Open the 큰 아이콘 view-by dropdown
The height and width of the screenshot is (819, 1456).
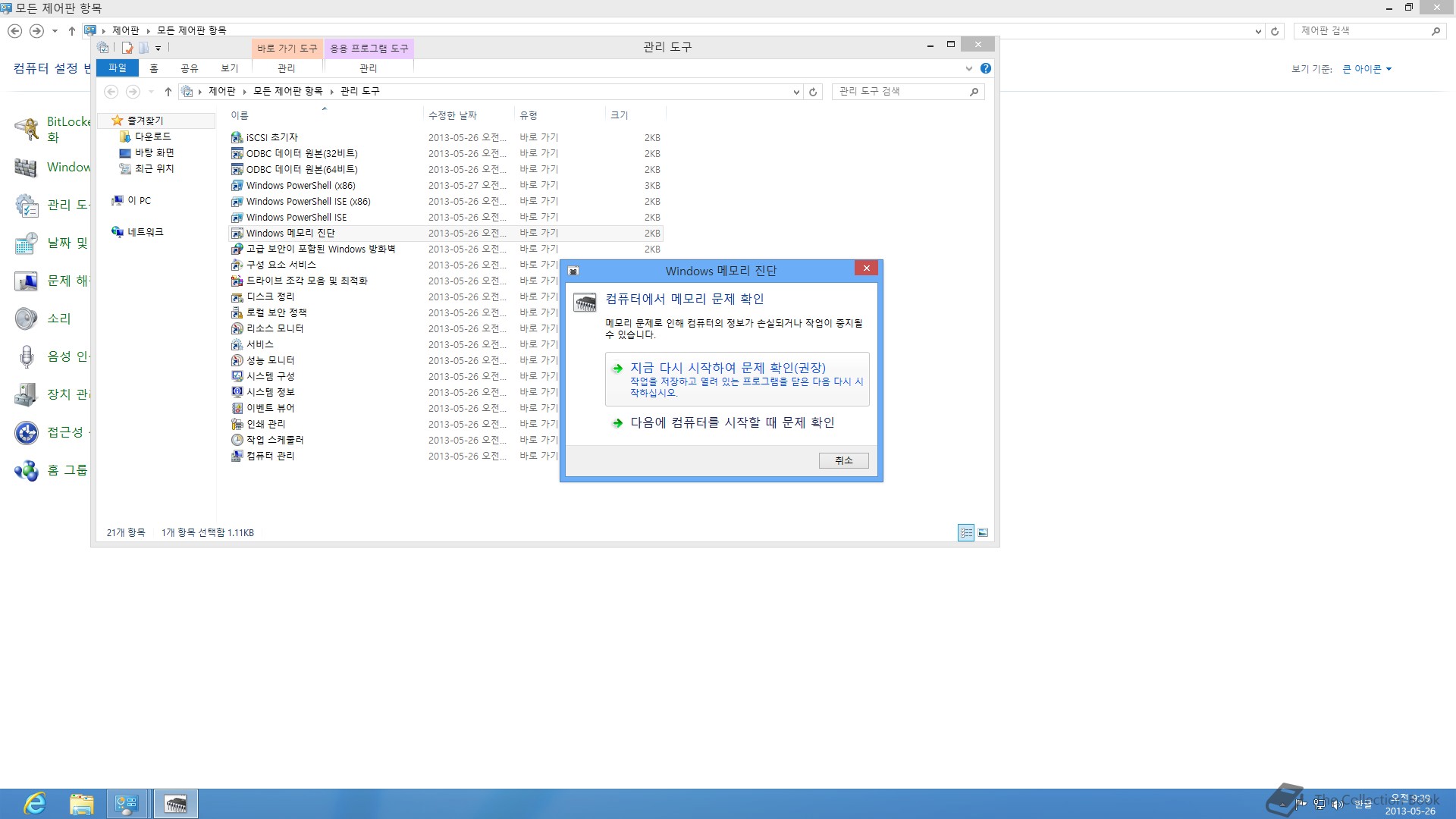point(1367,69)
